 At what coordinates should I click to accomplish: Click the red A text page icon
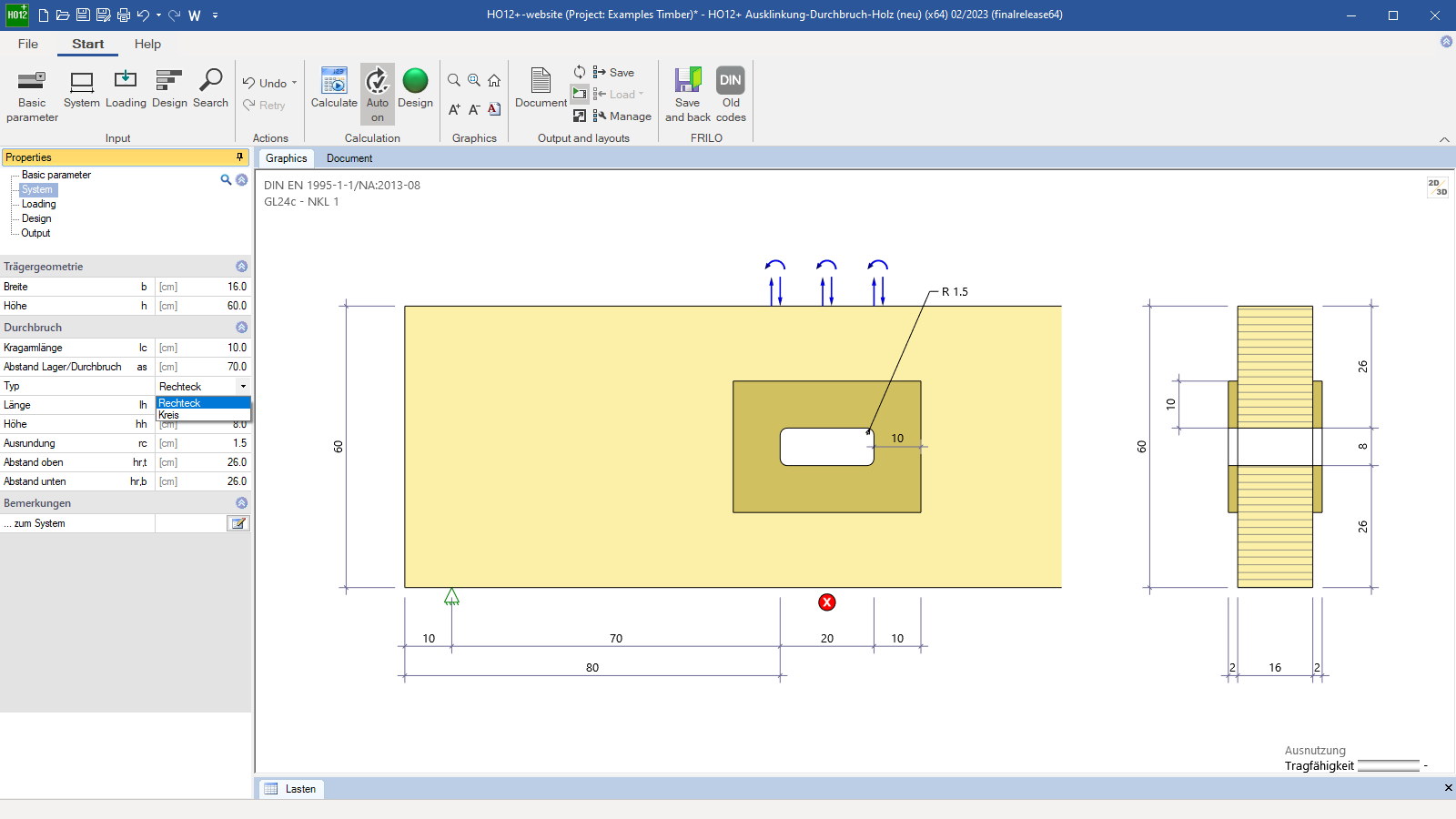(x=494, y=109)
